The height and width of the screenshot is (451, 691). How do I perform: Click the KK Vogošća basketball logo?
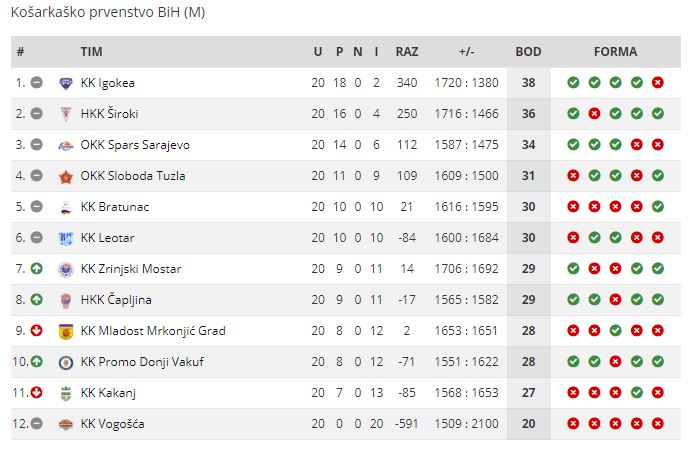pos(66,425)
